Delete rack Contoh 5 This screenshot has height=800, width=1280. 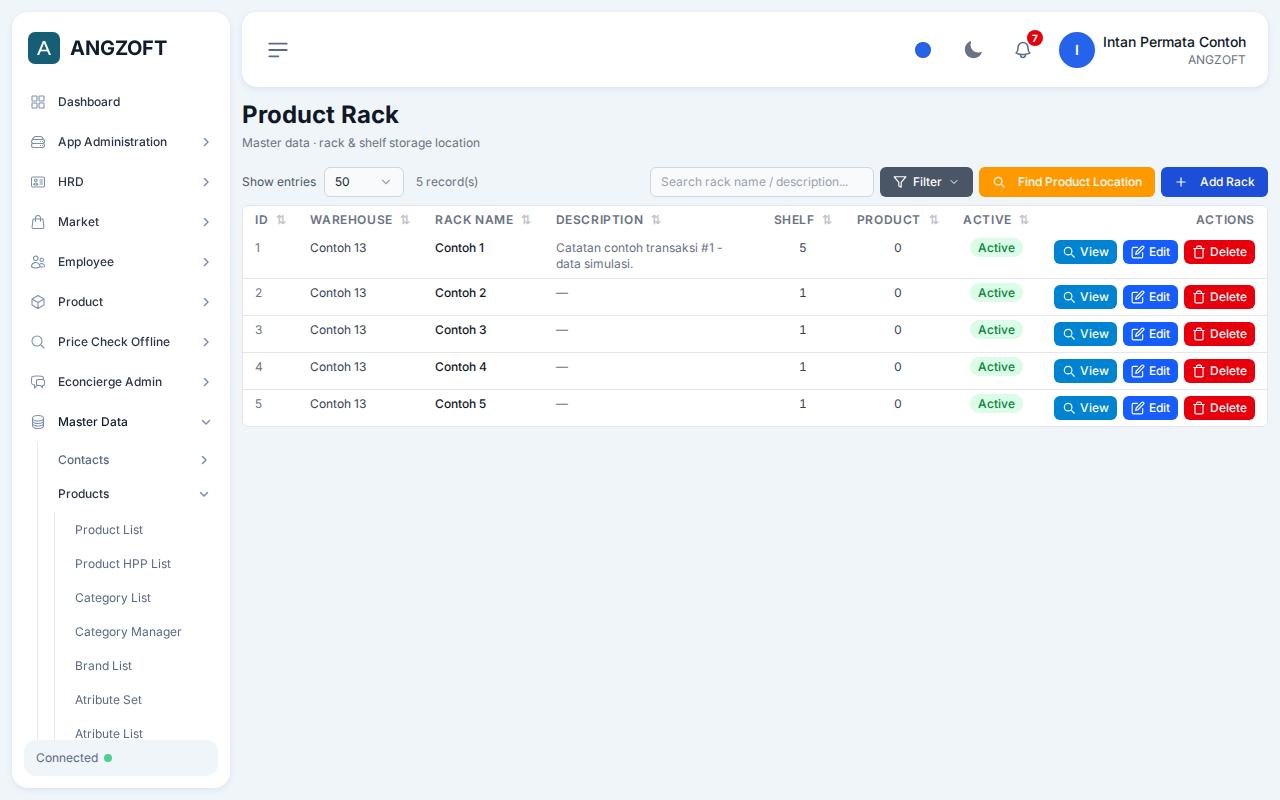pos(1219,408)
